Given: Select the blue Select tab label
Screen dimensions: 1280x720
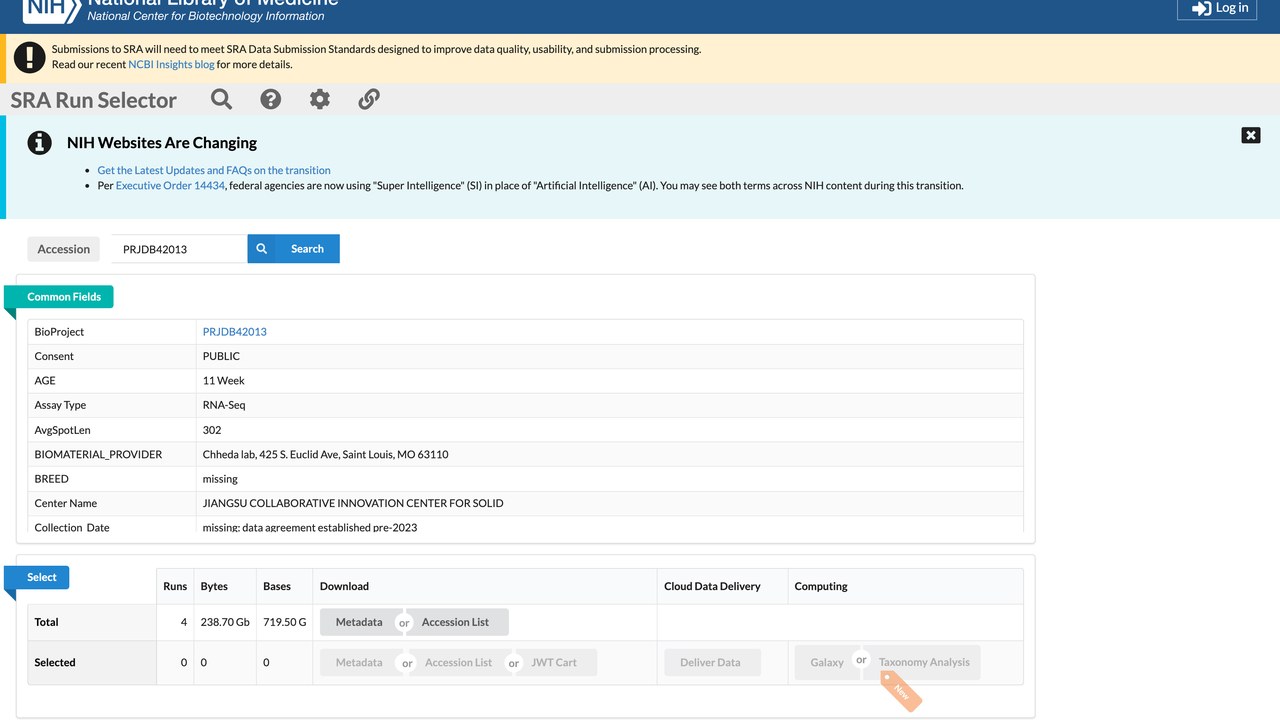Looking at the screenshot, I should point(42,577).
